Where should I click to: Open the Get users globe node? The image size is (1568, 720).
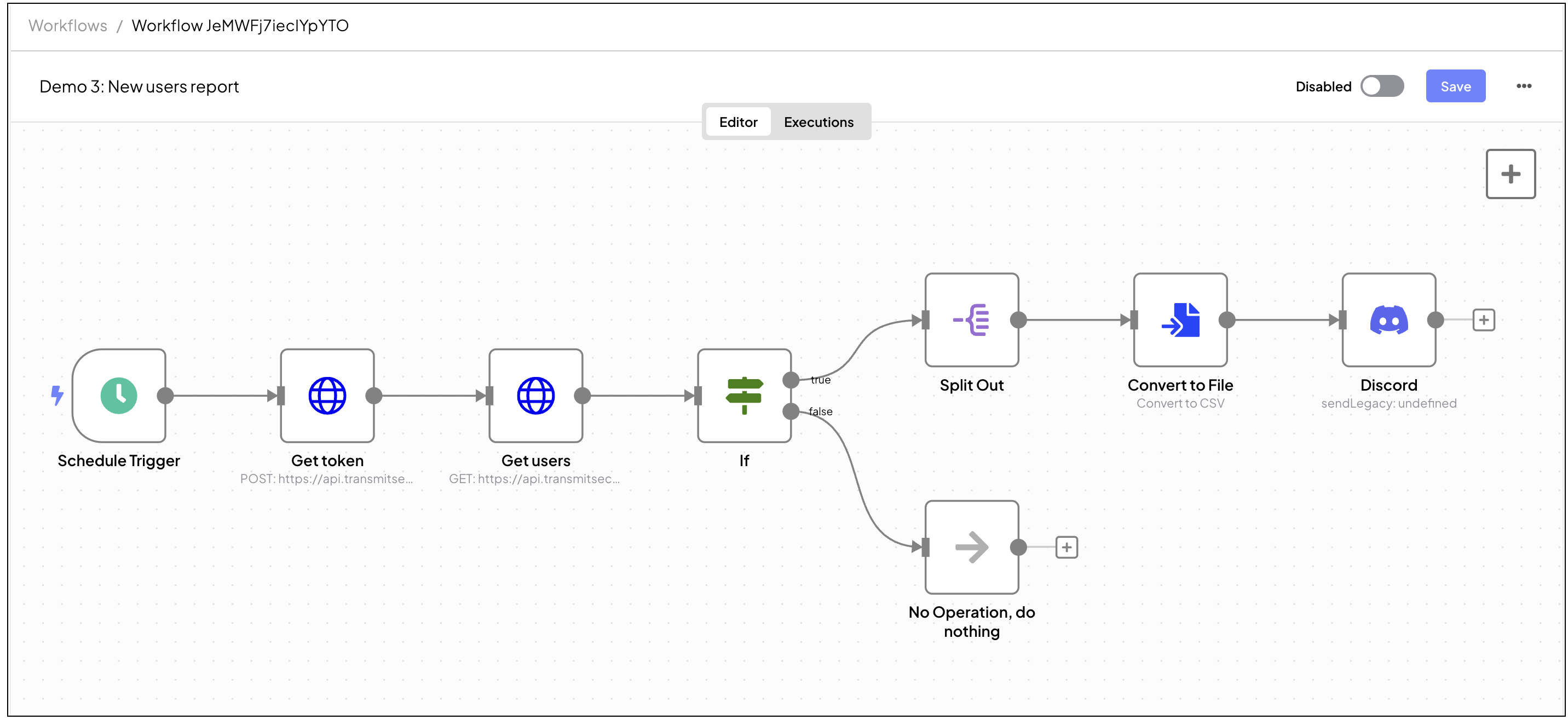coord(535,396)
